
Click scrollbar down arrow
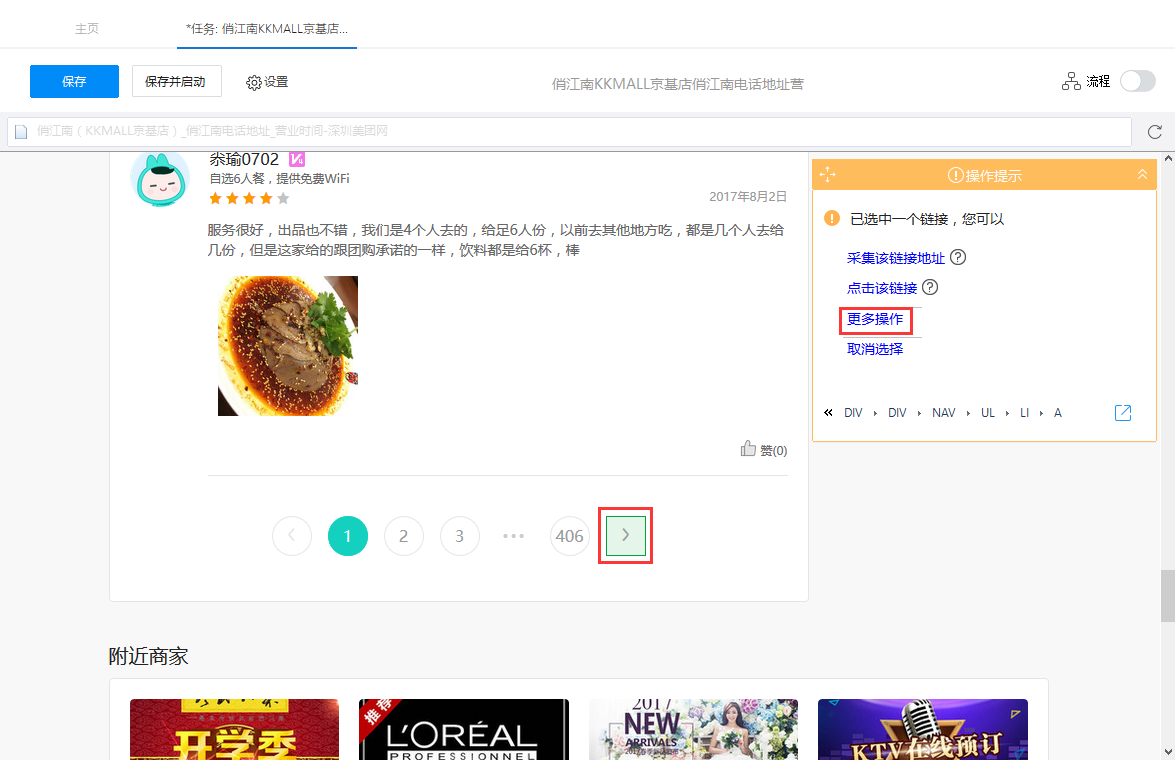(x=1168, y=752)
